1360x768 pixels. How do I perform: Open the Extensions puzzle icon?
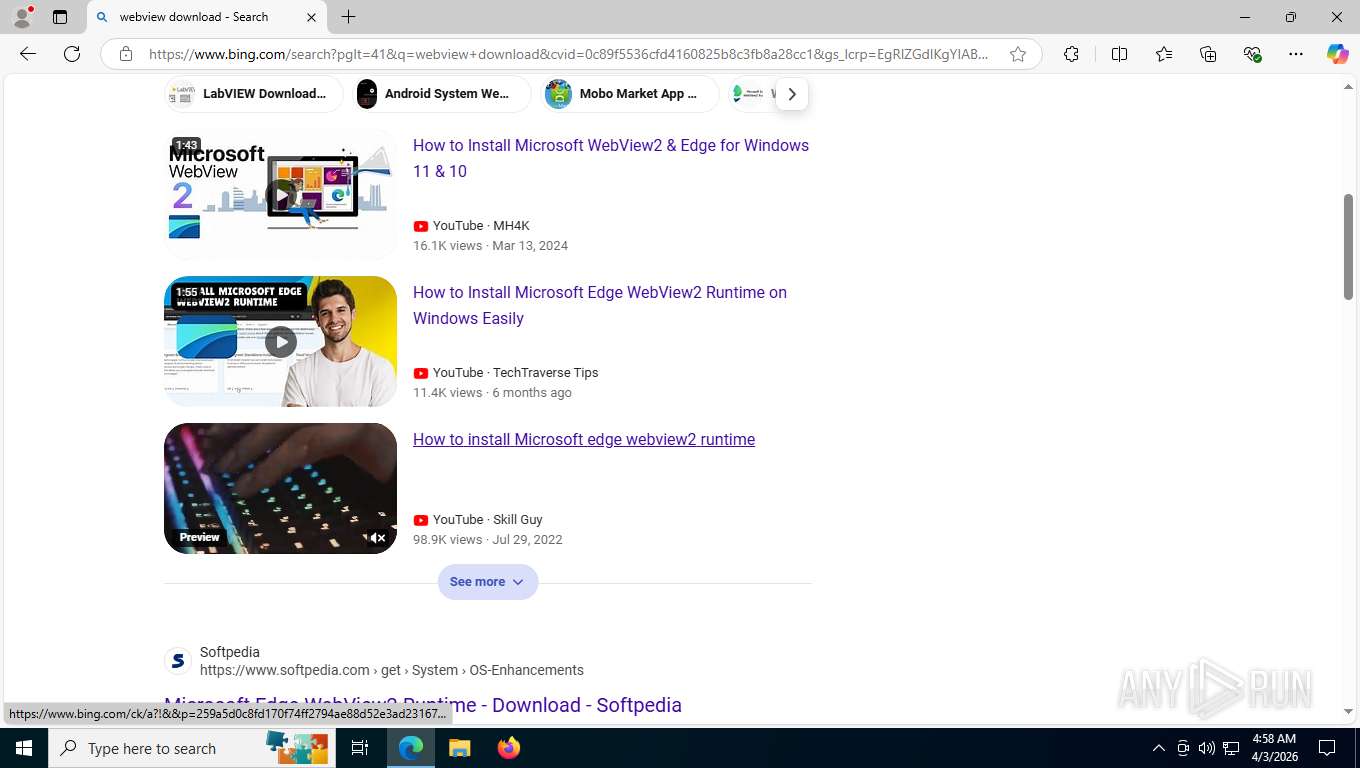tap(1071, 54)
